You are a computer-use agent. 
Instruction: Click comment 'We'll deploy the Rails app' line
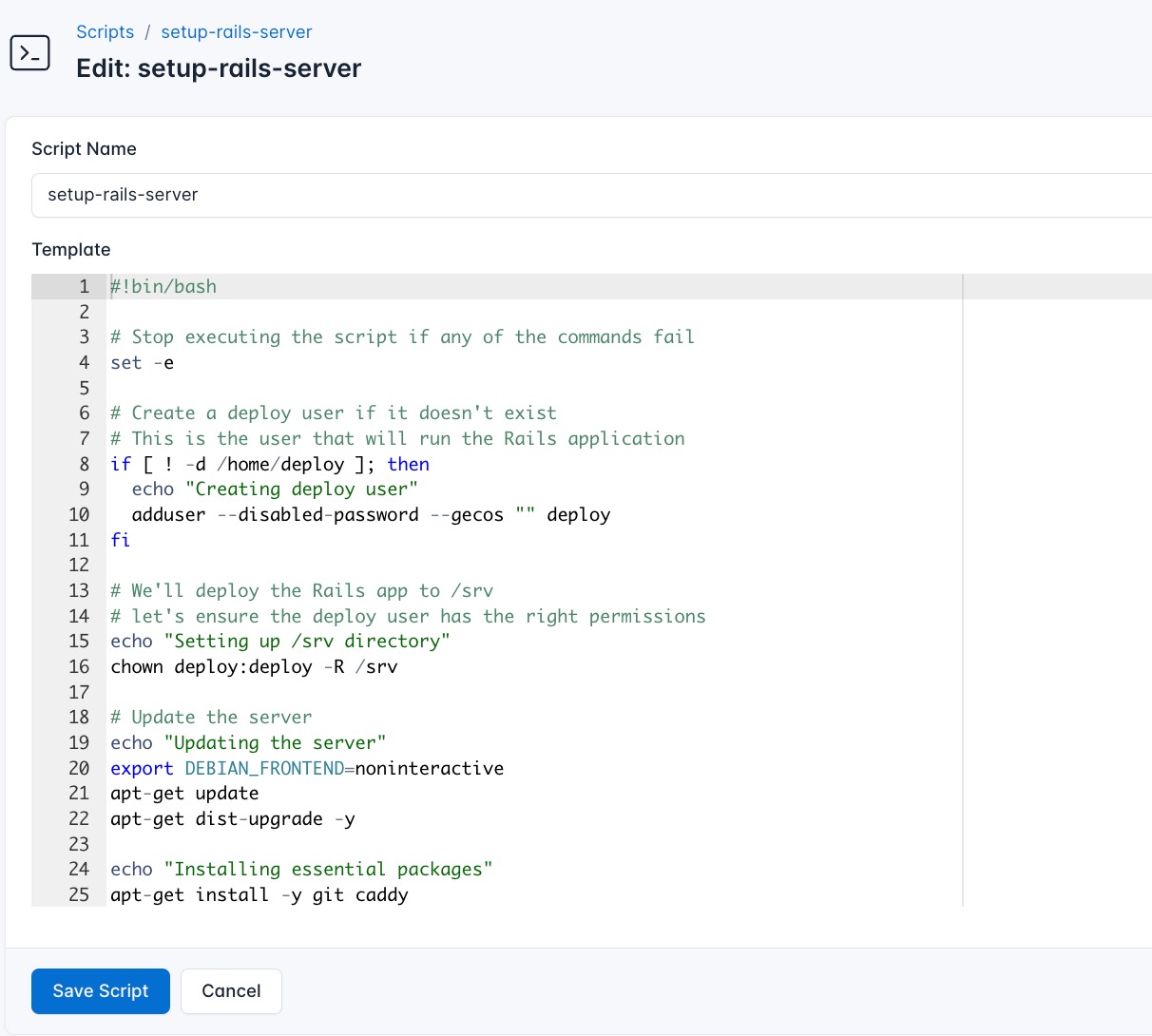pyautogui.click(x=301, y=591)
